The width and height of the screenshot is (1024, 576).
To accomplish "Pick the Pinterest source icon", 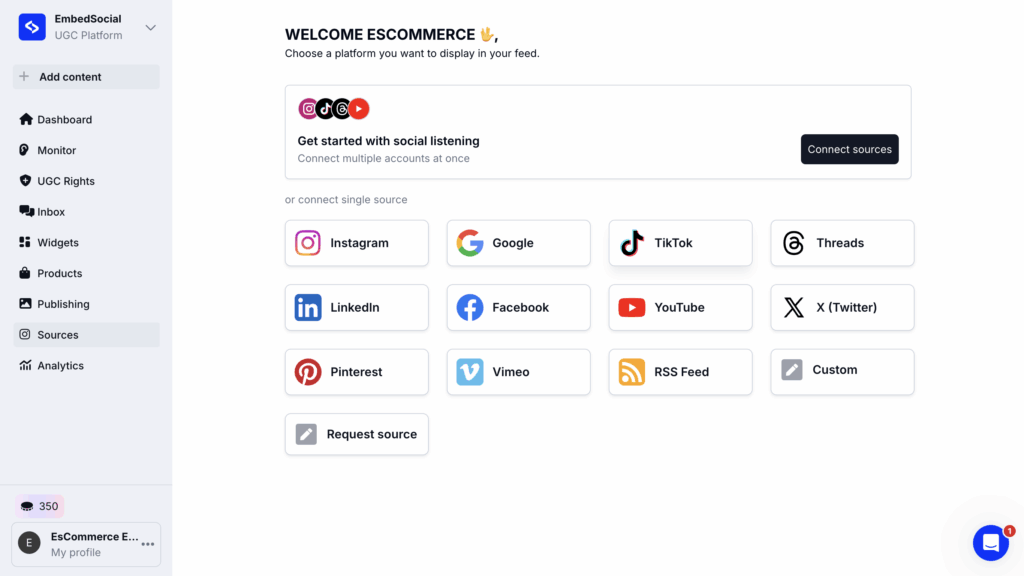I will point(308,372).
